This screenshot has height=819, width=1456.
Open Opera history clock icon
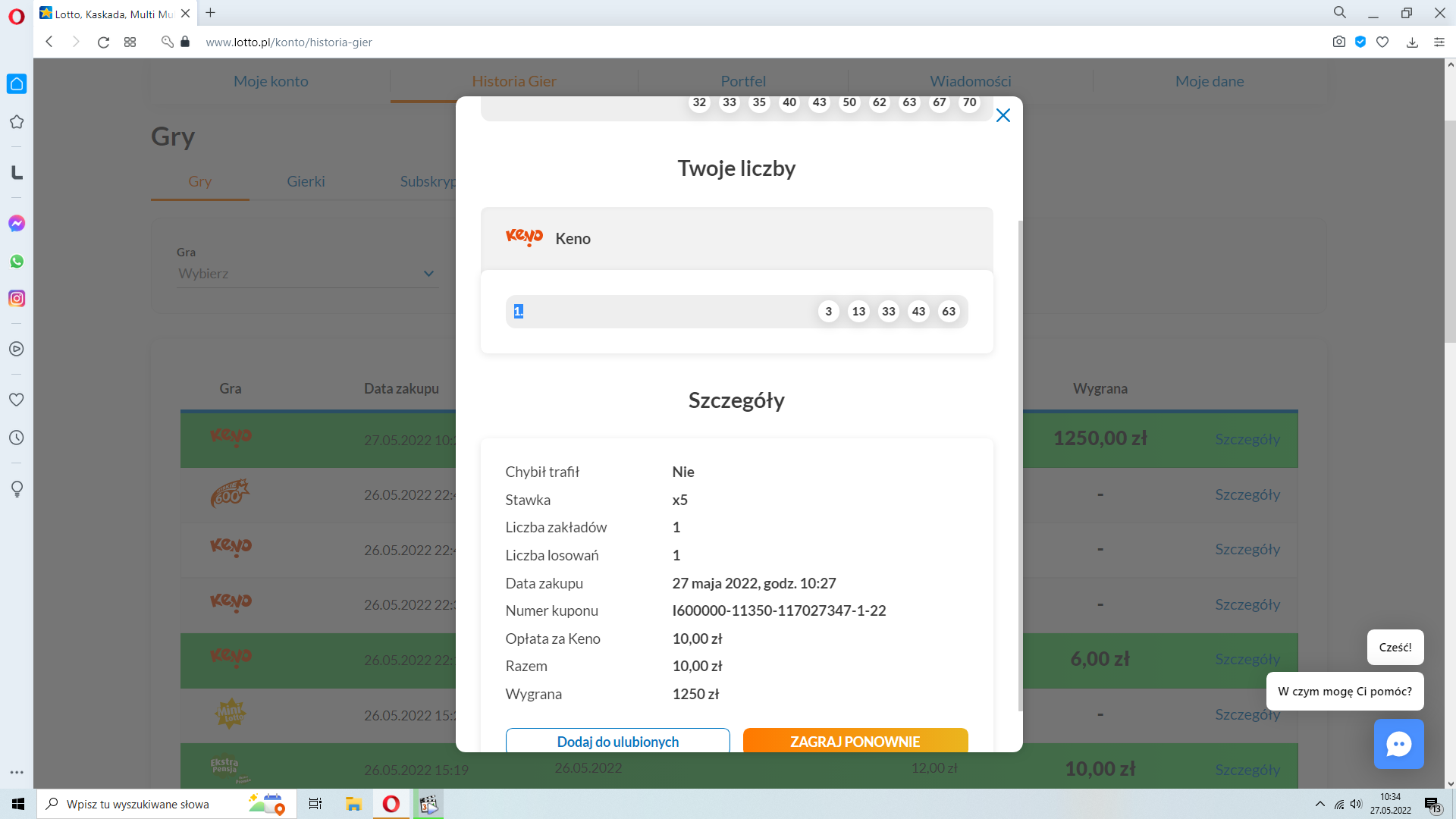pos(17,438)
